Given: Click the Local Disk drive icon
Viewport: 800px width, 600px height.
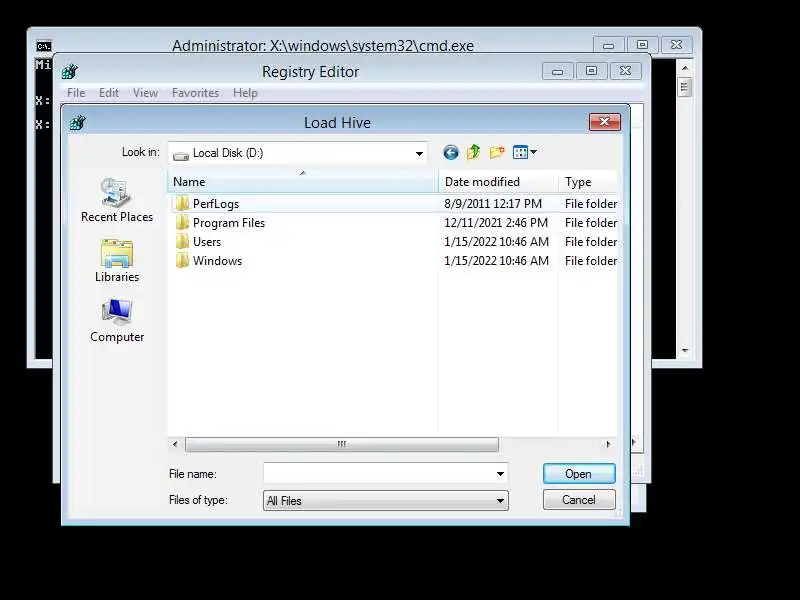Looking at the screenshot, I should pos(181,155).
